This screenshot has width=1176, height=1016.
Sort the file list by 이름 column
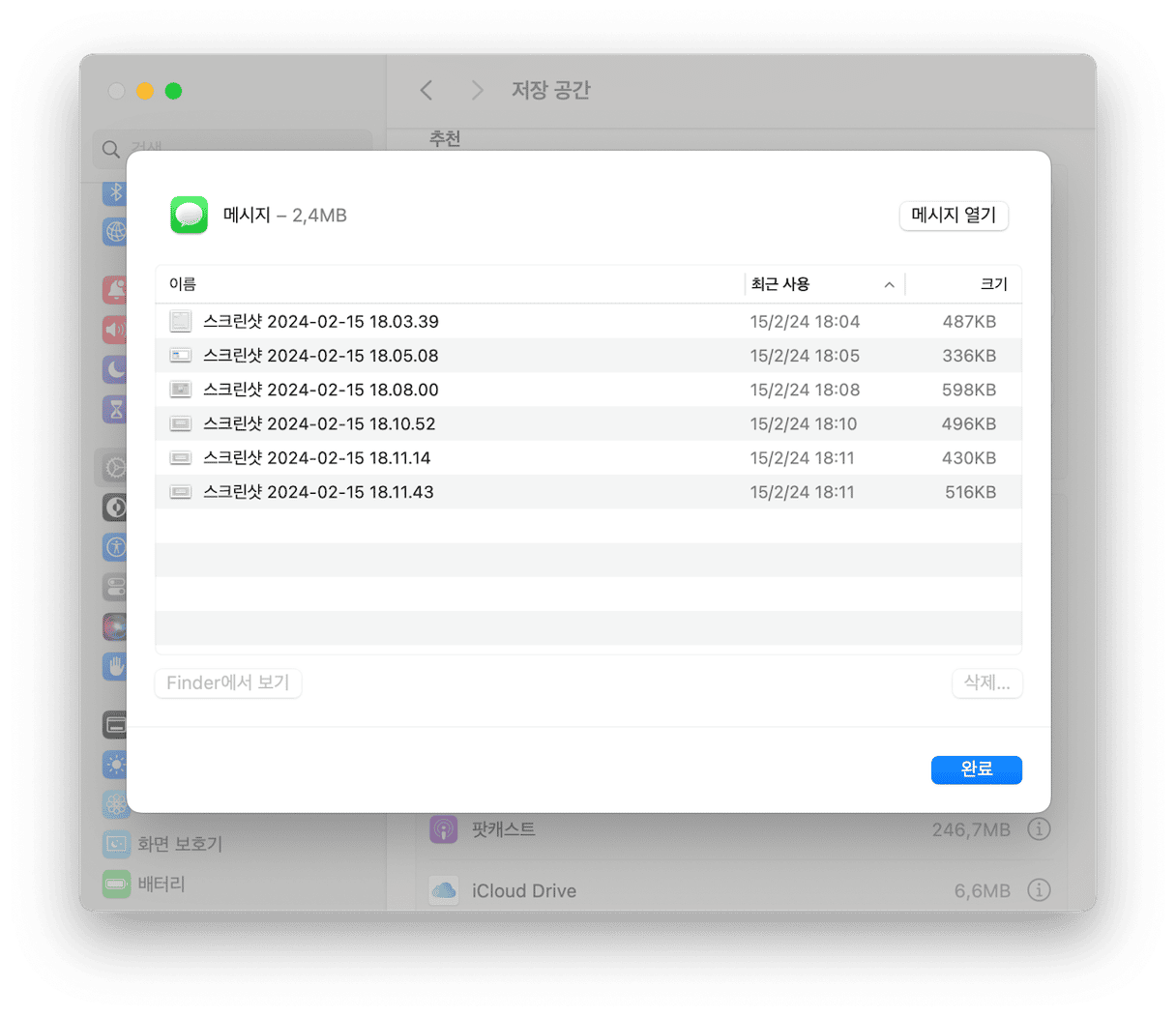183,284
